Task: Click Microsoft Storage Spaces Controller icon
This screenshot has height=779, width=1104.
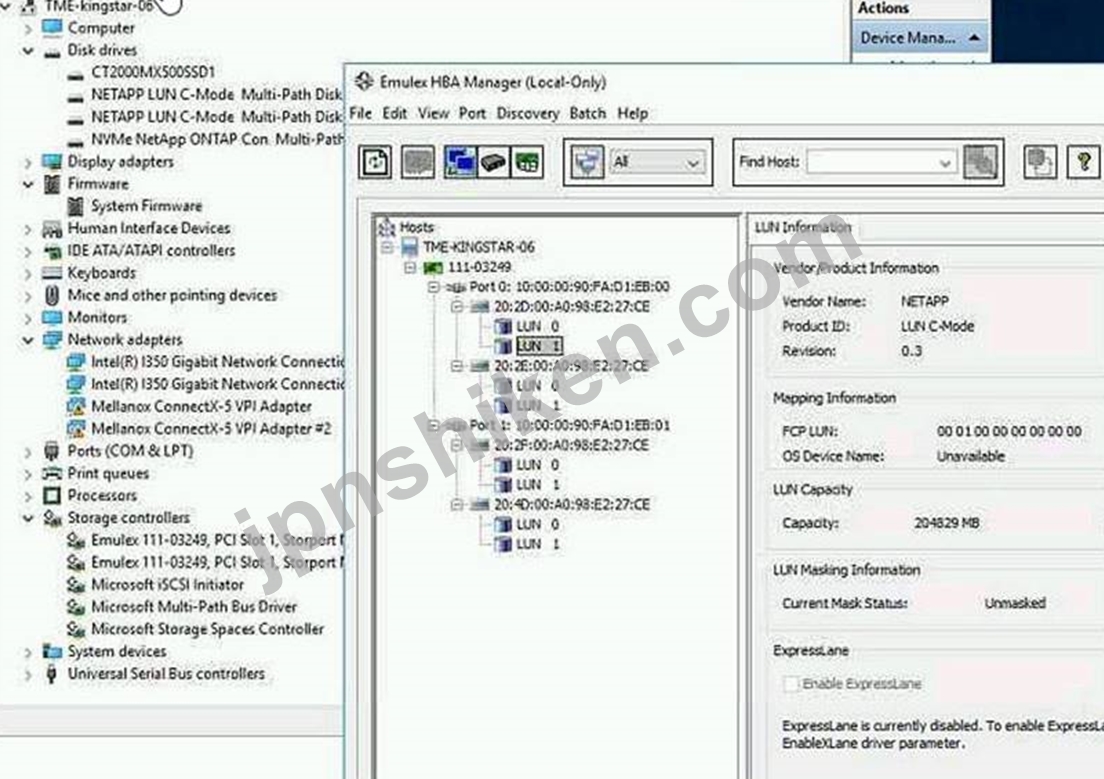Action: (x=76, y=629)
